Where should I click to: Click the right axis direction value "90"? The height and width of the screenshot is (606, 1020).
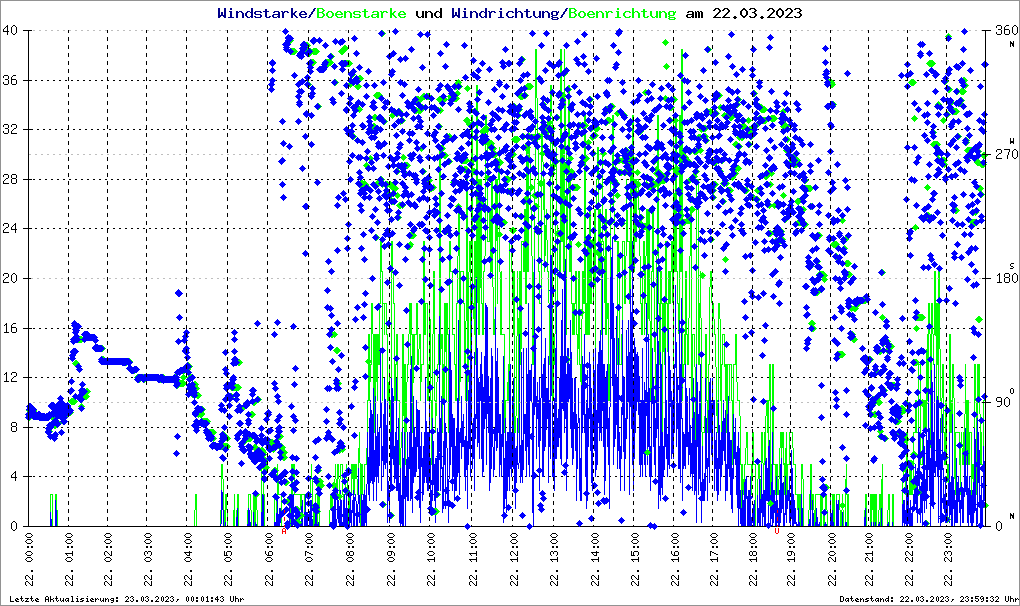[x=1002, y=402]
